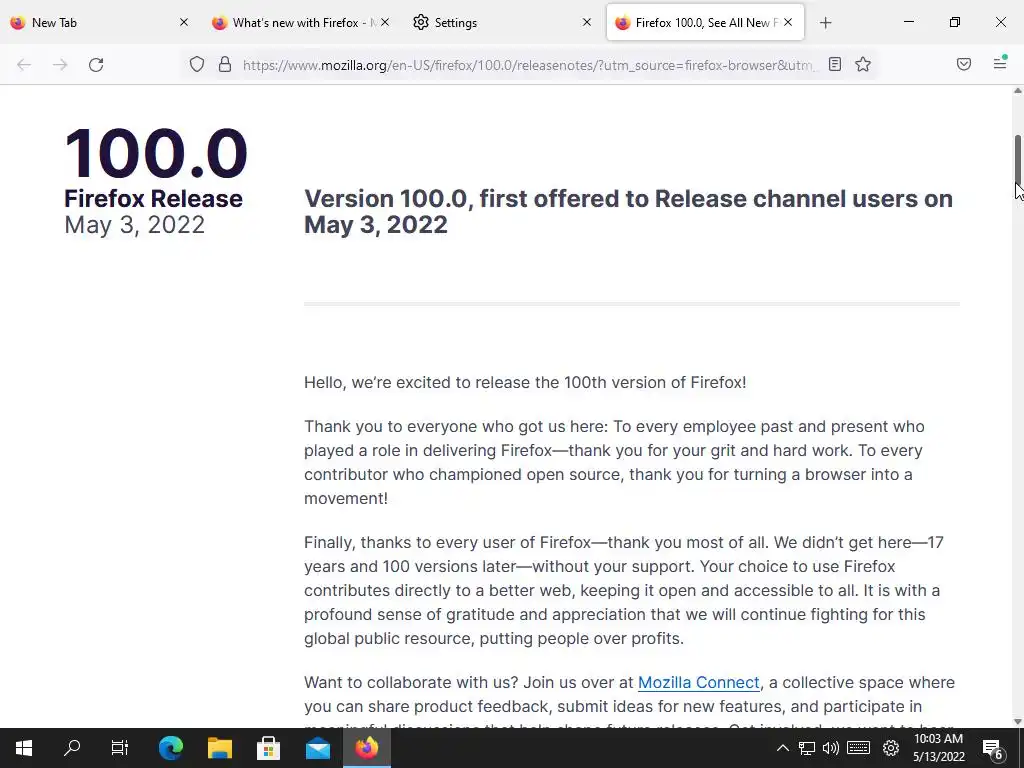
Task: Click 'Hello, we're excited to release' paragraph
Action: [525, 383]
